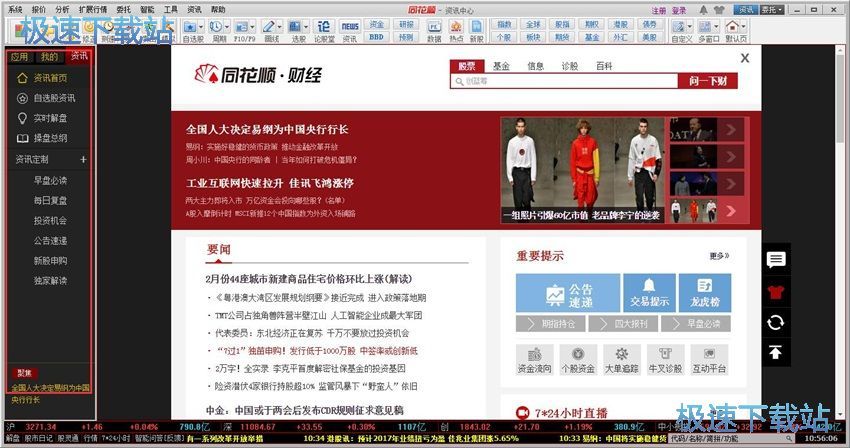Open 大单追踪 gear icon tile

click(x=621, y=360)
